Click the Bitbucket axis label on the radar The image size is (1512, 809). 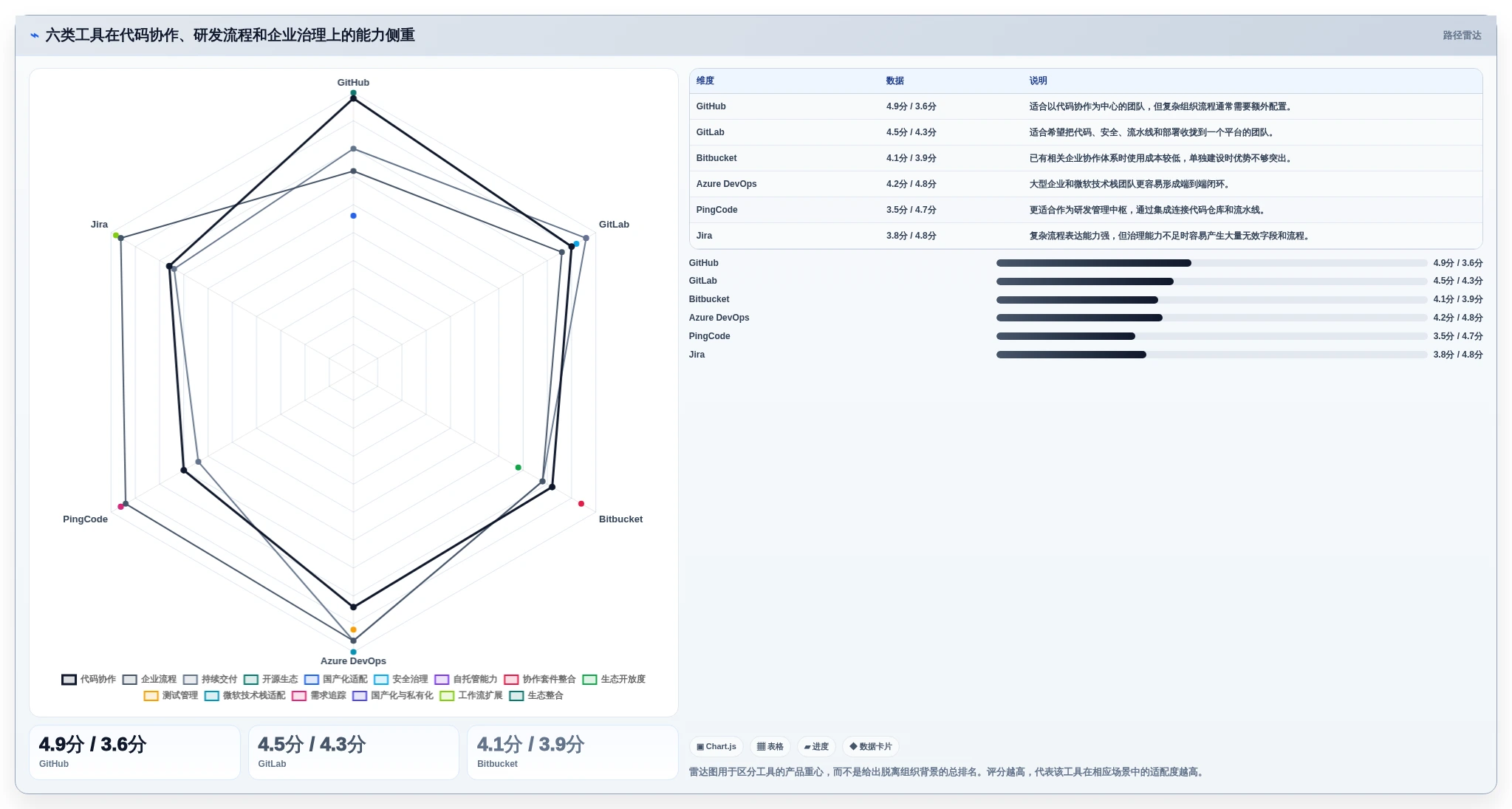(x=620, y=519)
